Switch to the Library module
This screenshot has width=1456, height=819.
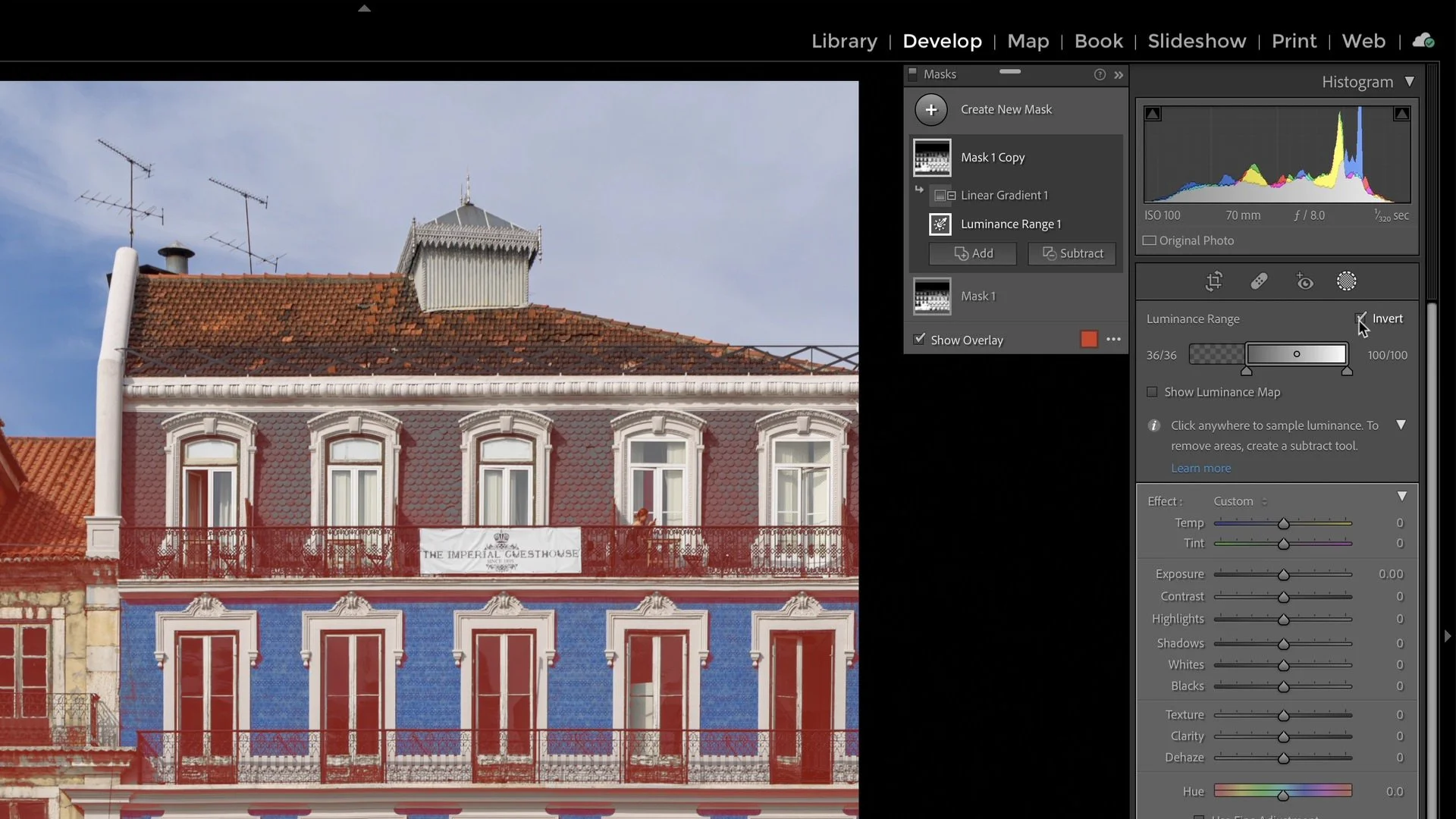click(x=843, y=41)
